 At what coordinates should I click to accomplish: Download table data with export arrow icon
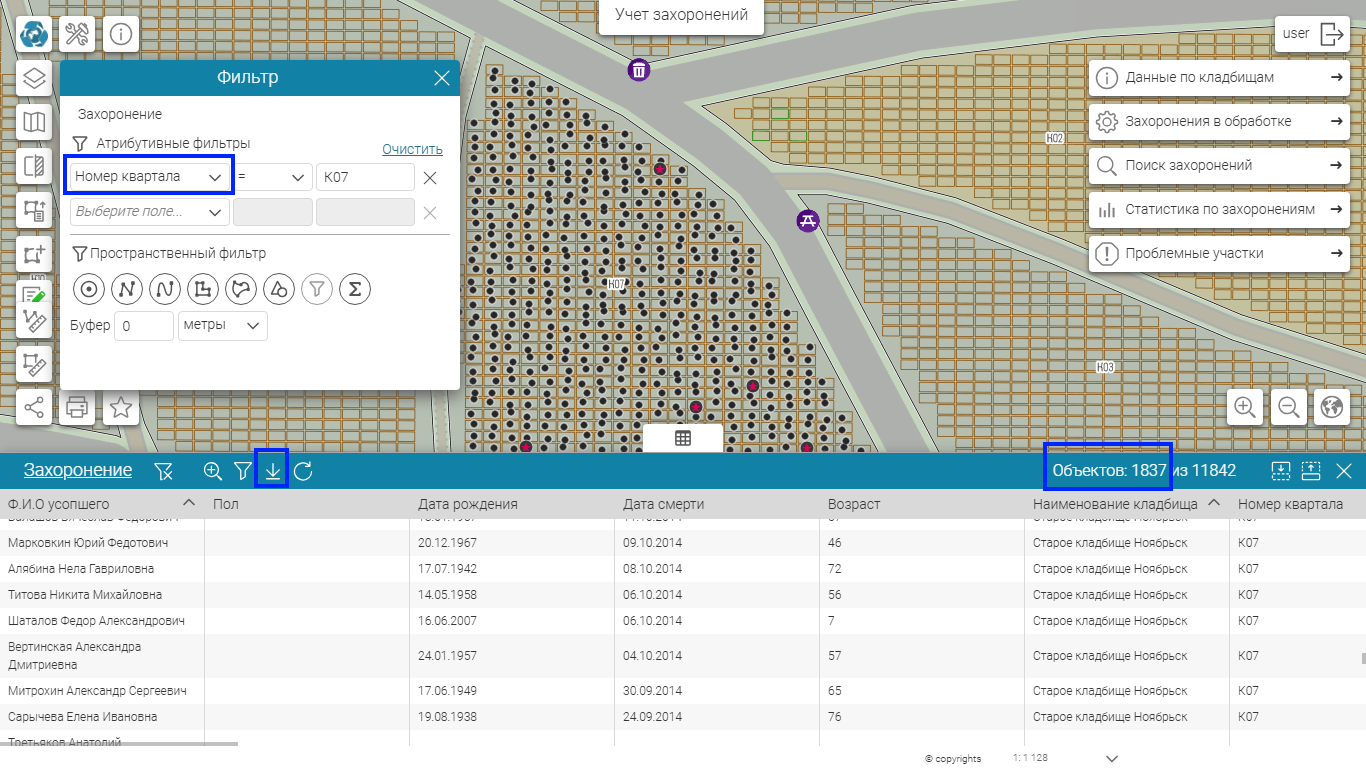click(272, 471)
